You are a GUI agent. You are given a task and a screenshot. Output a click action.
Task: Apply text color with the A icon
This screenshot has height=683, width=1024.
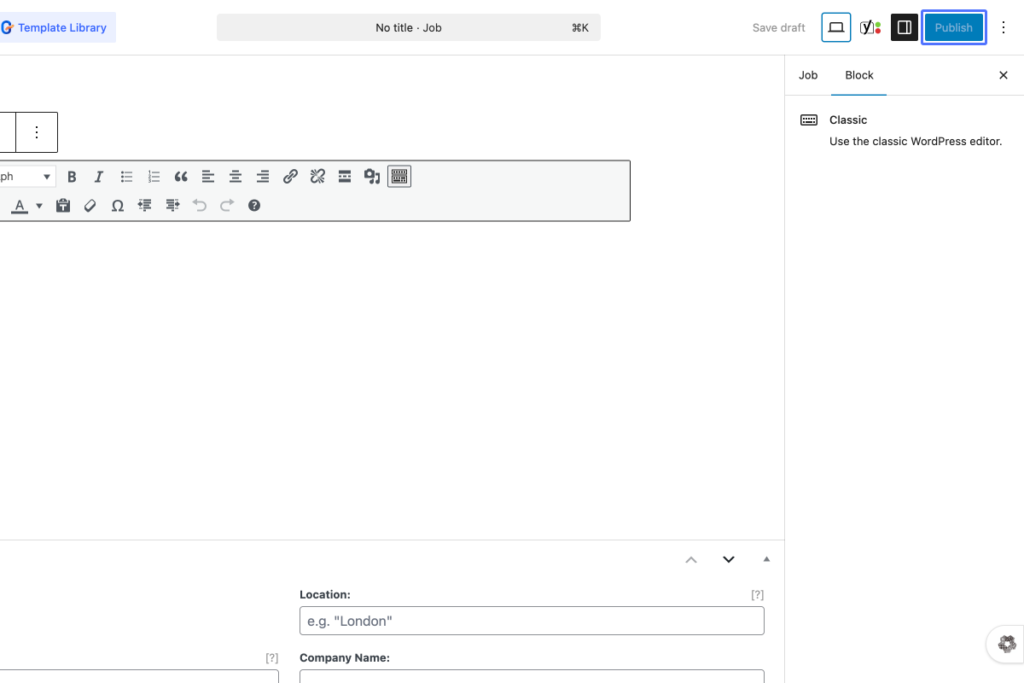pyautogui.click(x=20, y=206)
